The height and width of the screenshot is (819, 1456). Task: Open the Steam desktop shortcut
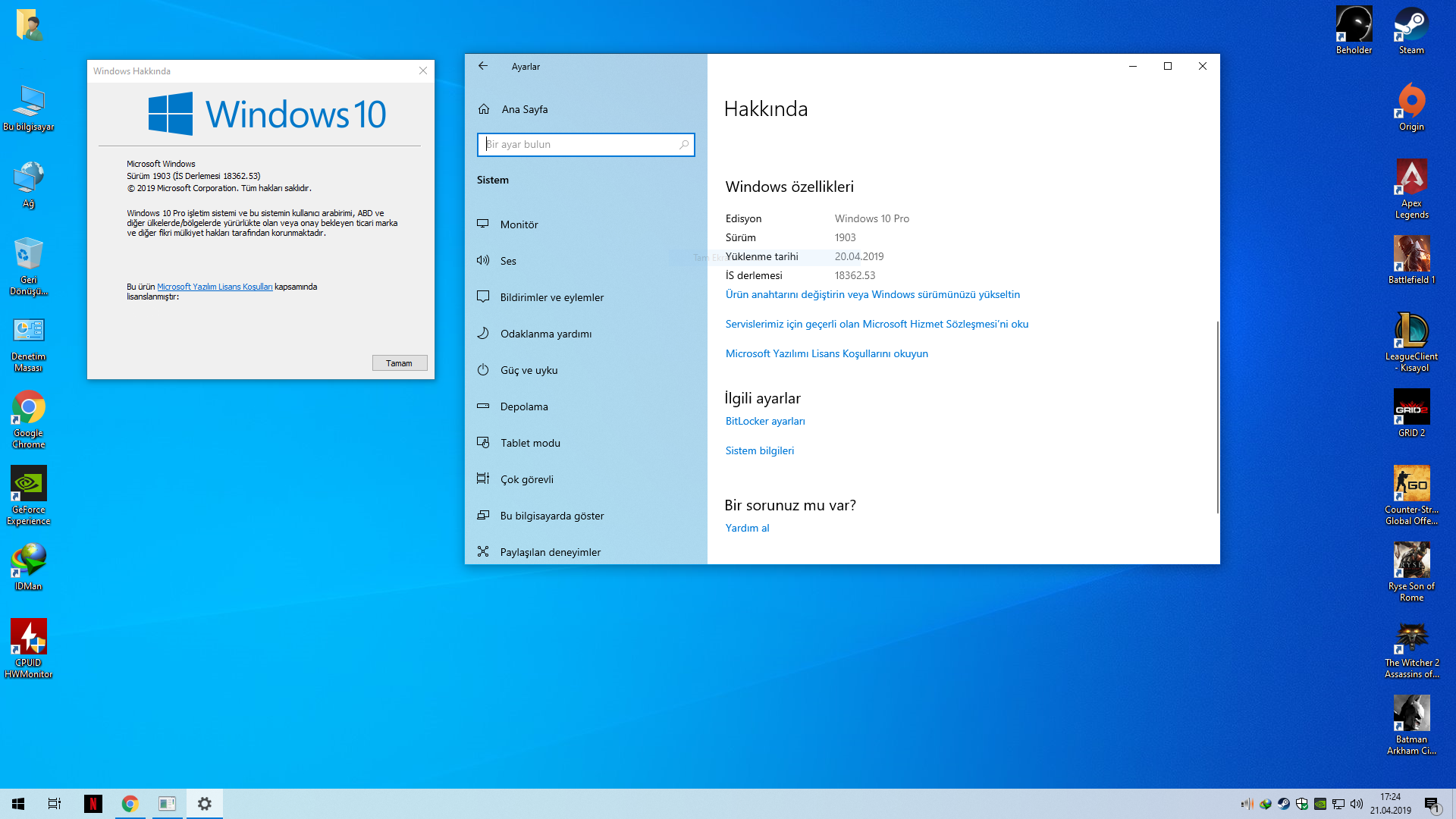[x=1411, y=30]
